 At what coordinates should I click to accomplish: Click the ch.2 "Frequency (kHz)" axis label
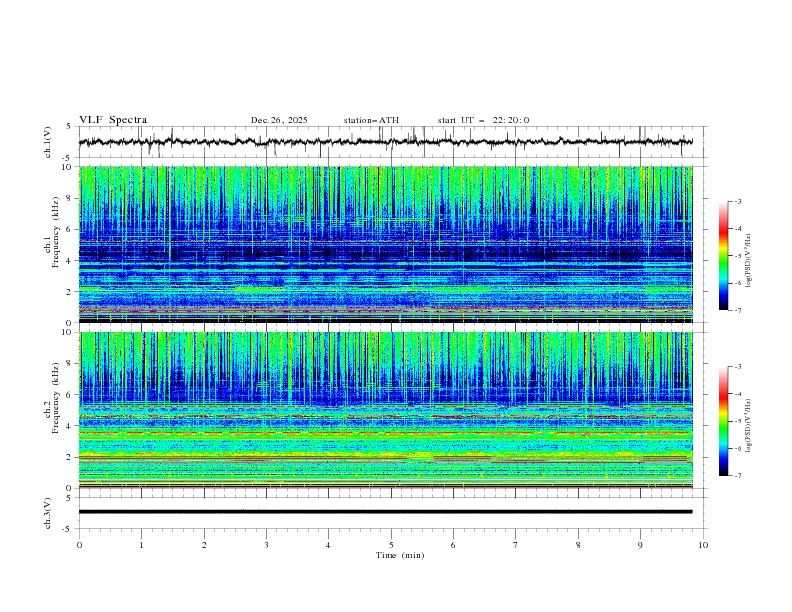click(x=56, y=397)
